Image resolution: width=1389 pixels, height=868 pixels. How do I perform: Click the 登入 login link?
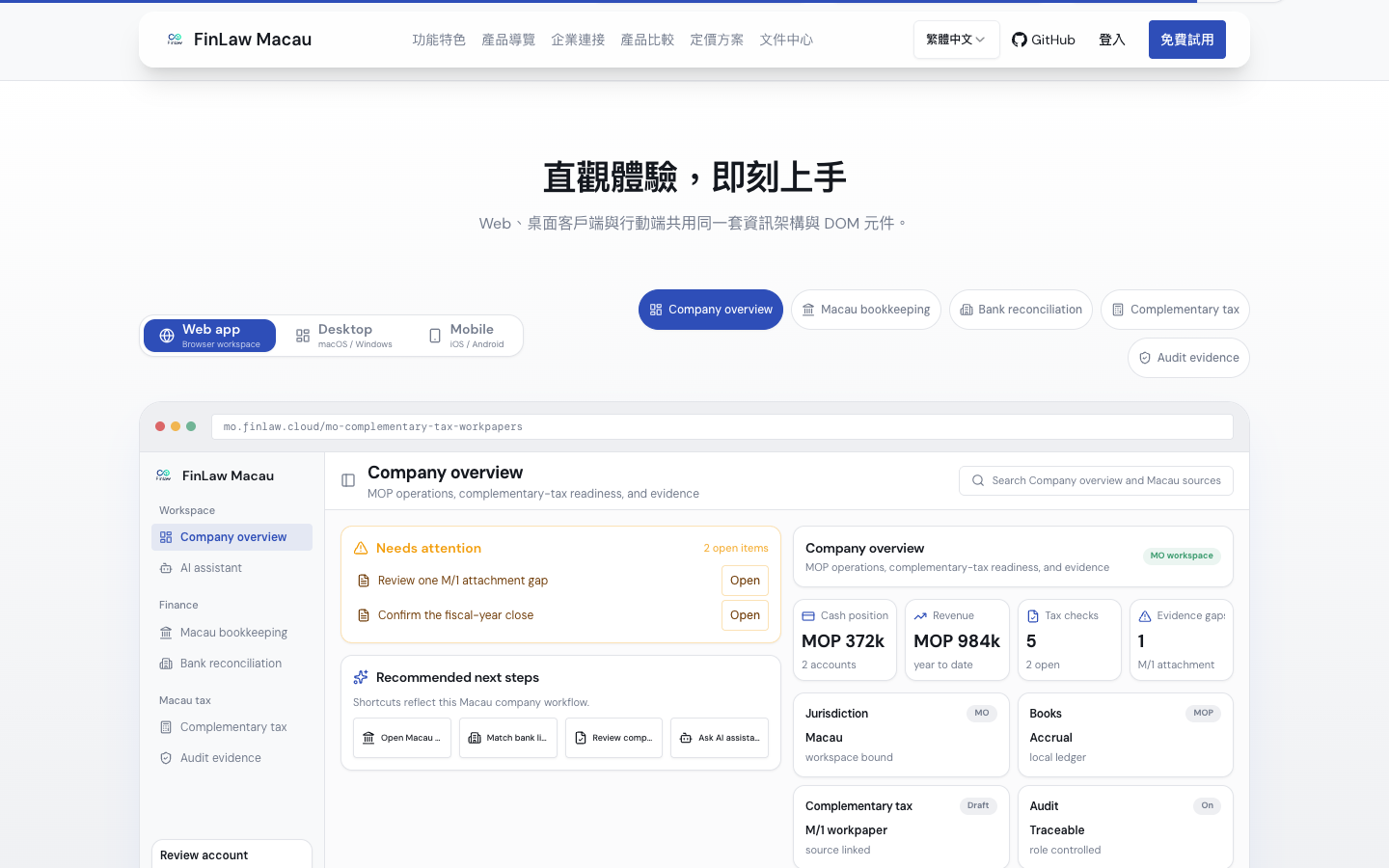(x=1112, y=40)
